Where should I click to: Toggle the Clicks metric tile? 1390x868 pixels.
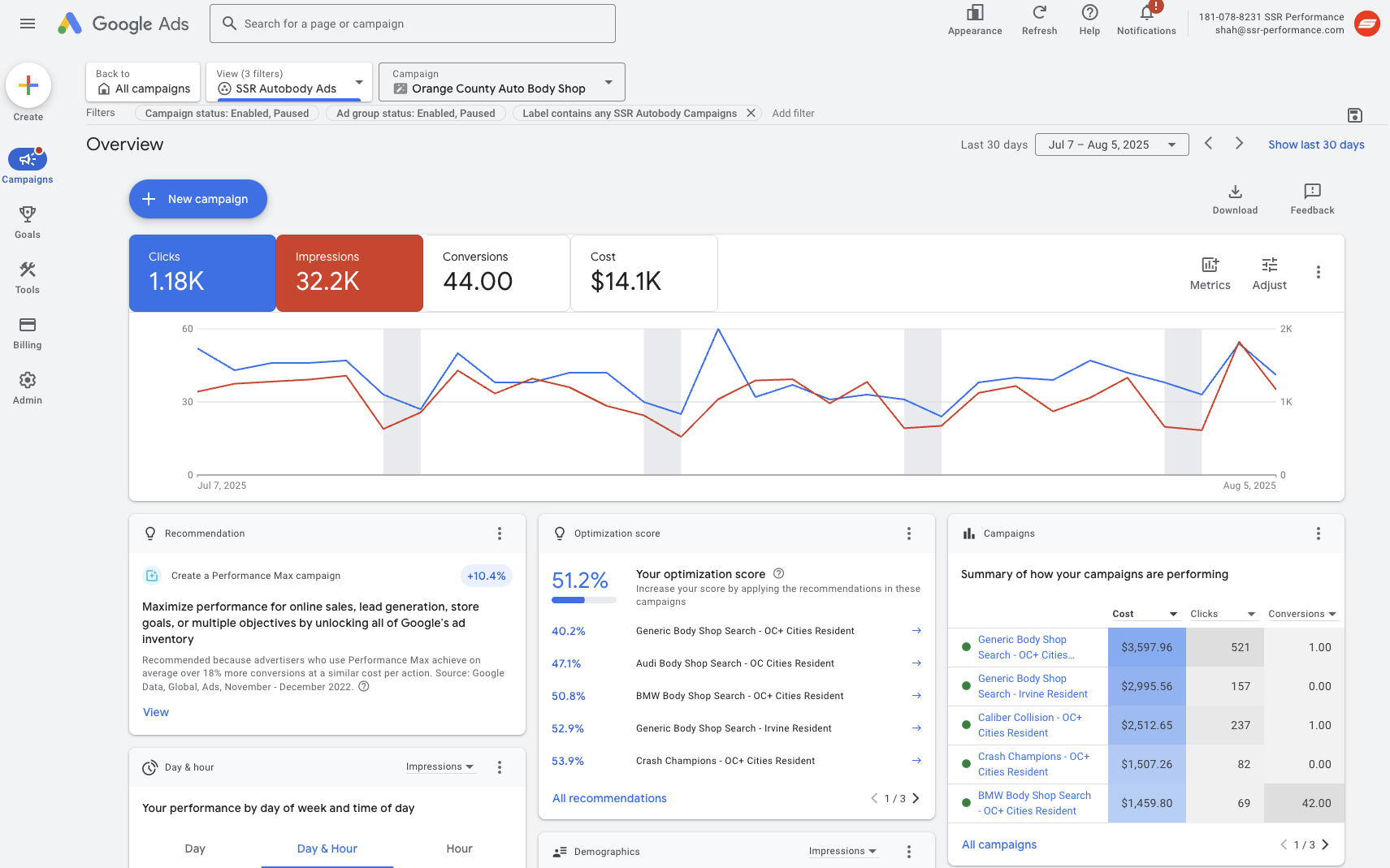click(x=202, y=273)
